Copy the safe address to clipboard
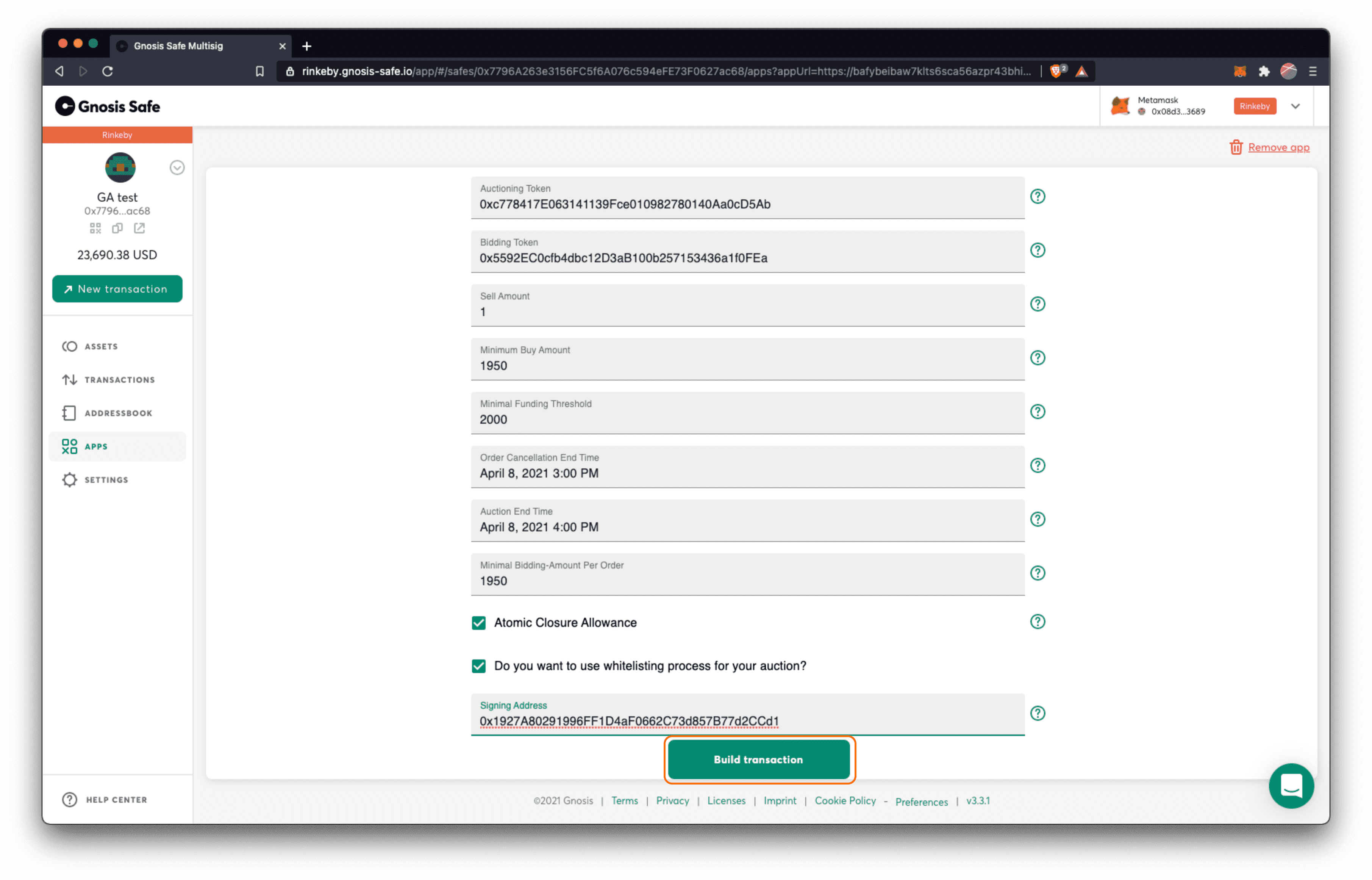 click(117, 229)
